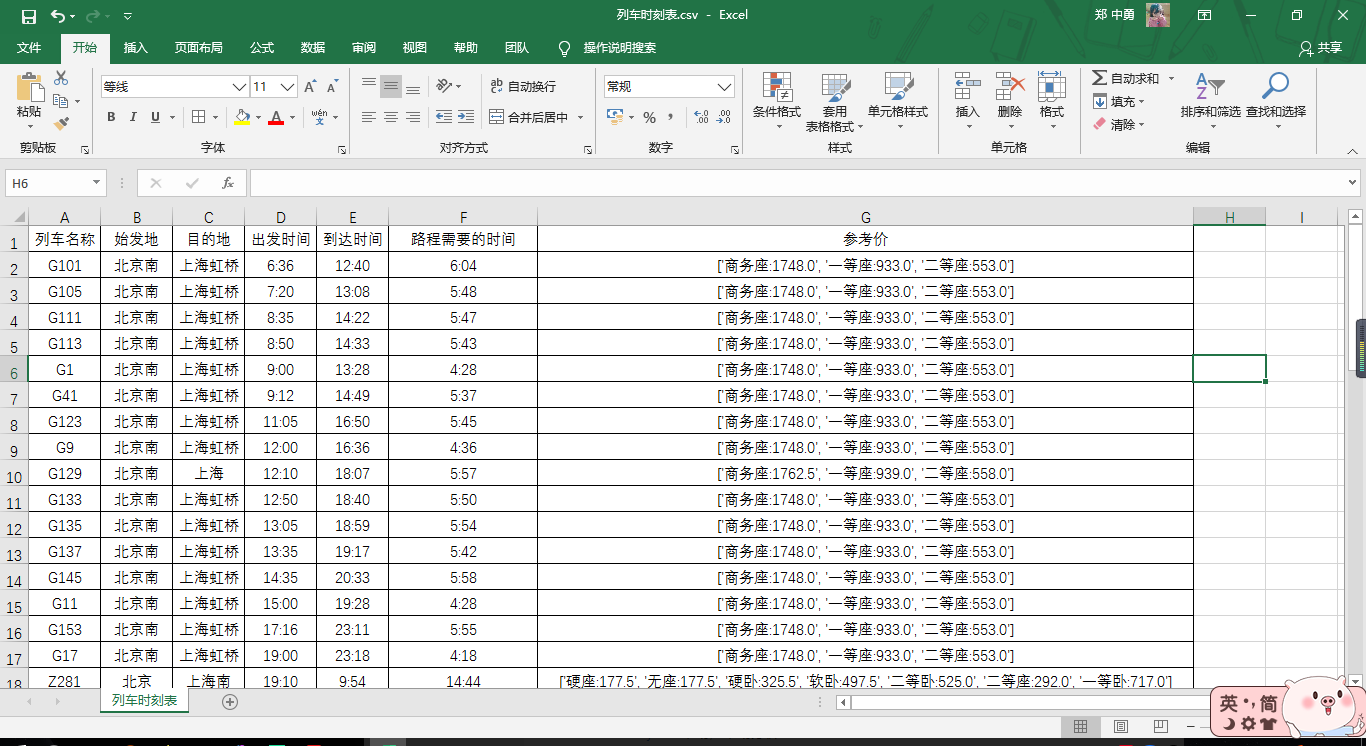Align text right
This screenshot has width=1366, height=746.
413,117
